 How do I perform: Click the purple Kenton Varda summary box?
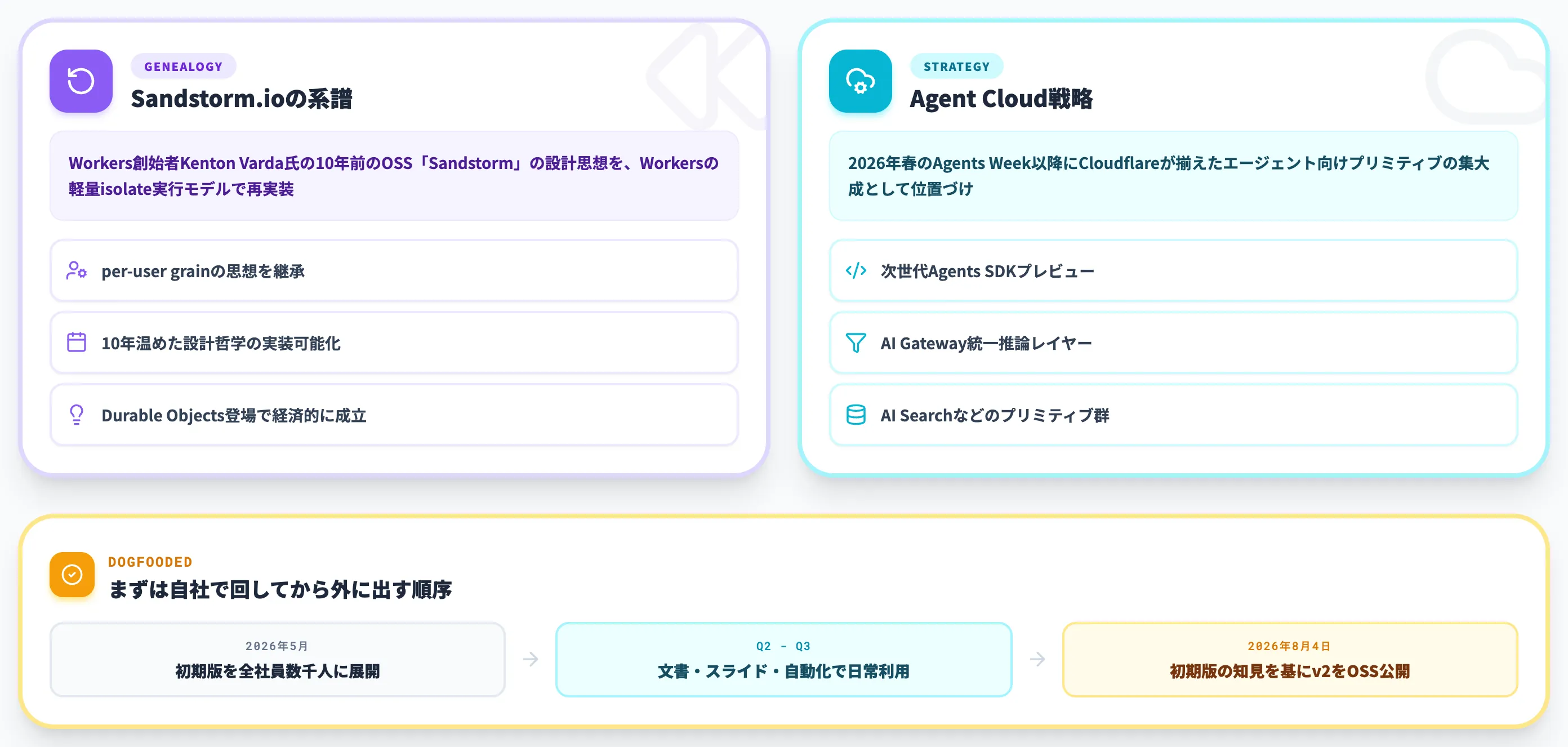click(394, 176)
